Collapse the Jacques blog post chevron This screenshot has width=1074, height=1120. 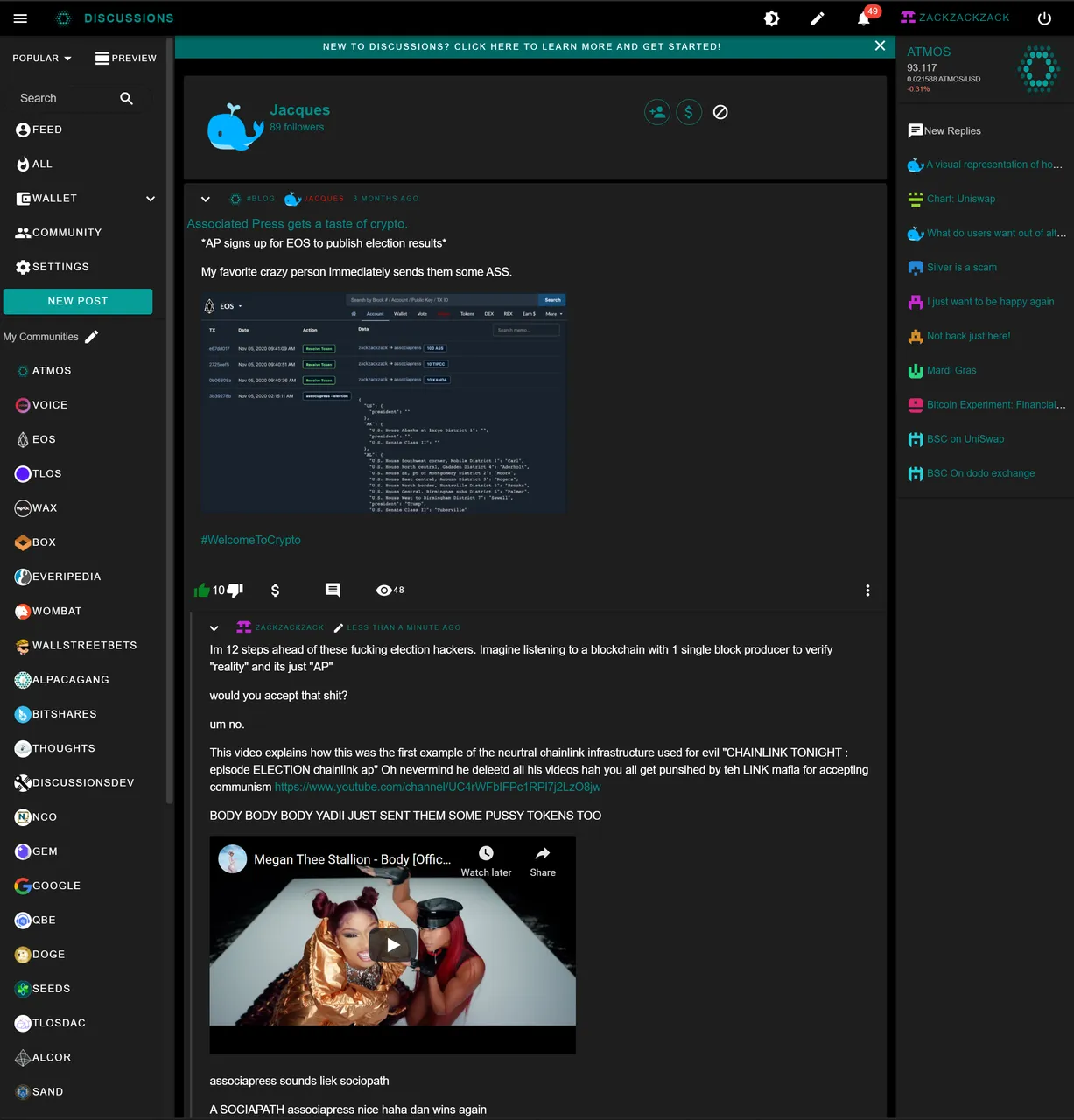pos(206,199)
